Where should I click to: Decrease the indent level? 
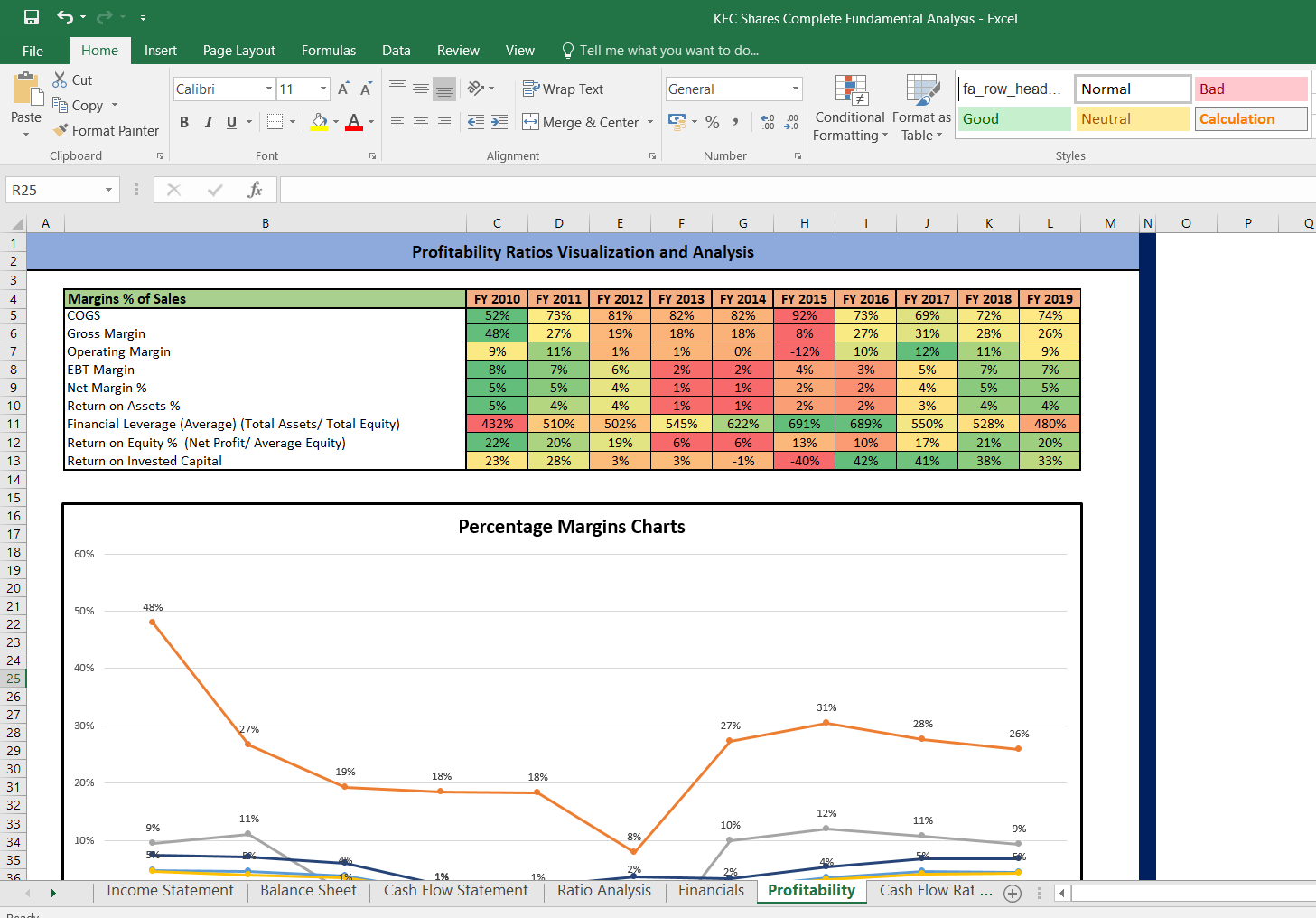click(476, 122)
